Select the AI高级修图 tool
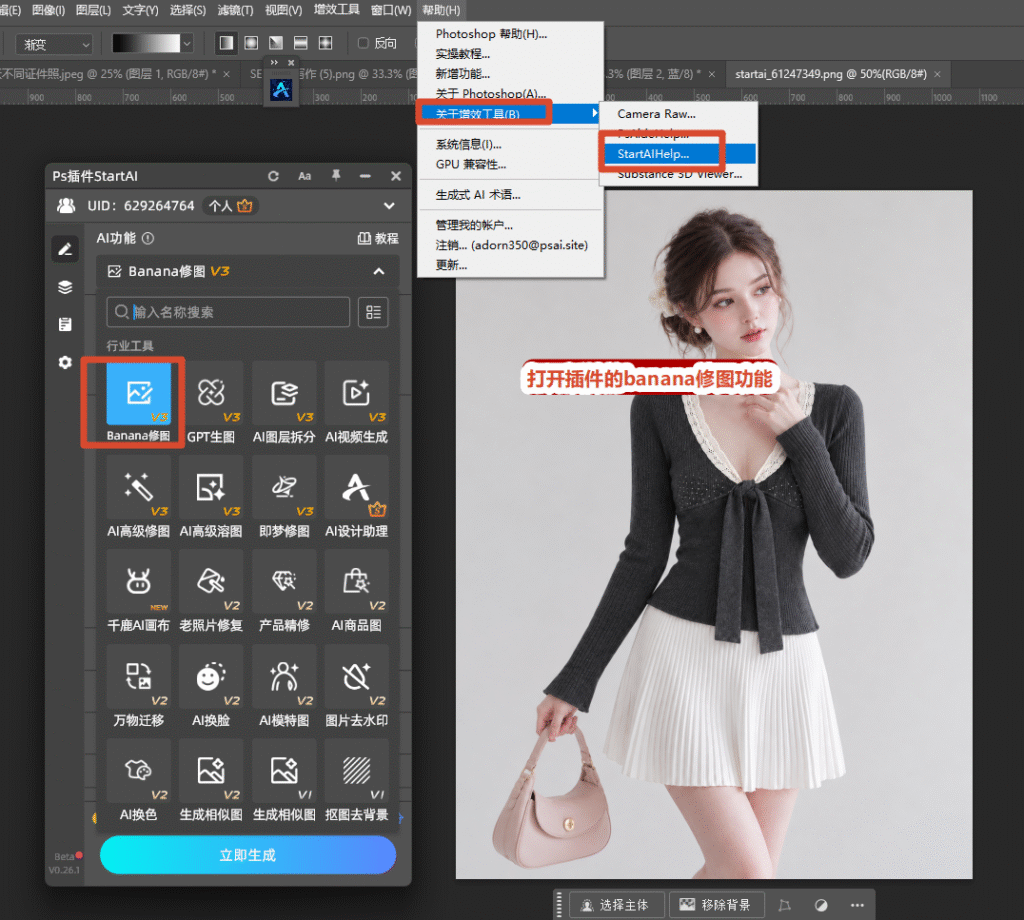Image resolution: width=1024 pixels, height=920 pixels. [x=138, y=488]
